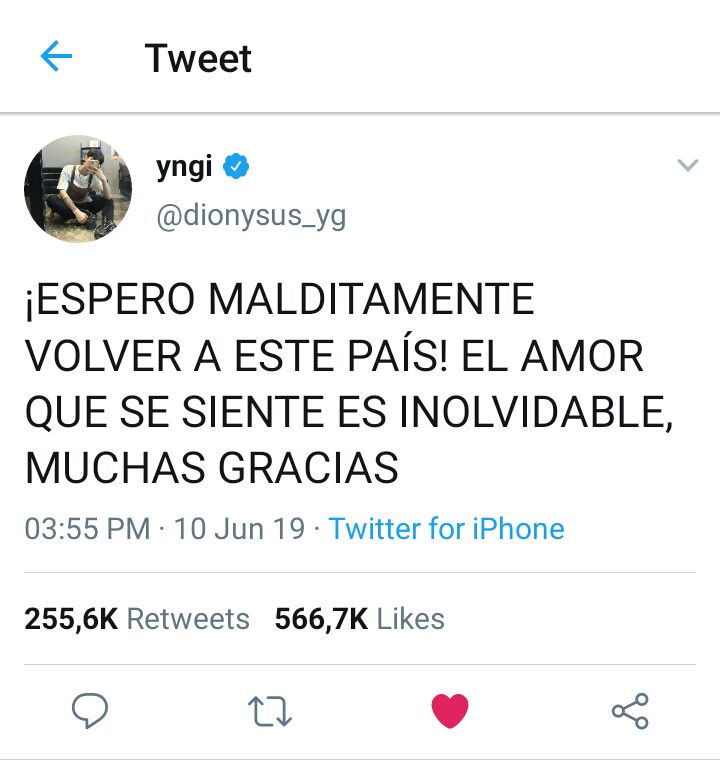Image resolution: width=720 pixels, height=764 pixels.
Task: Click the 10 Jun 19 date
Action: click(x=239, y=529)
